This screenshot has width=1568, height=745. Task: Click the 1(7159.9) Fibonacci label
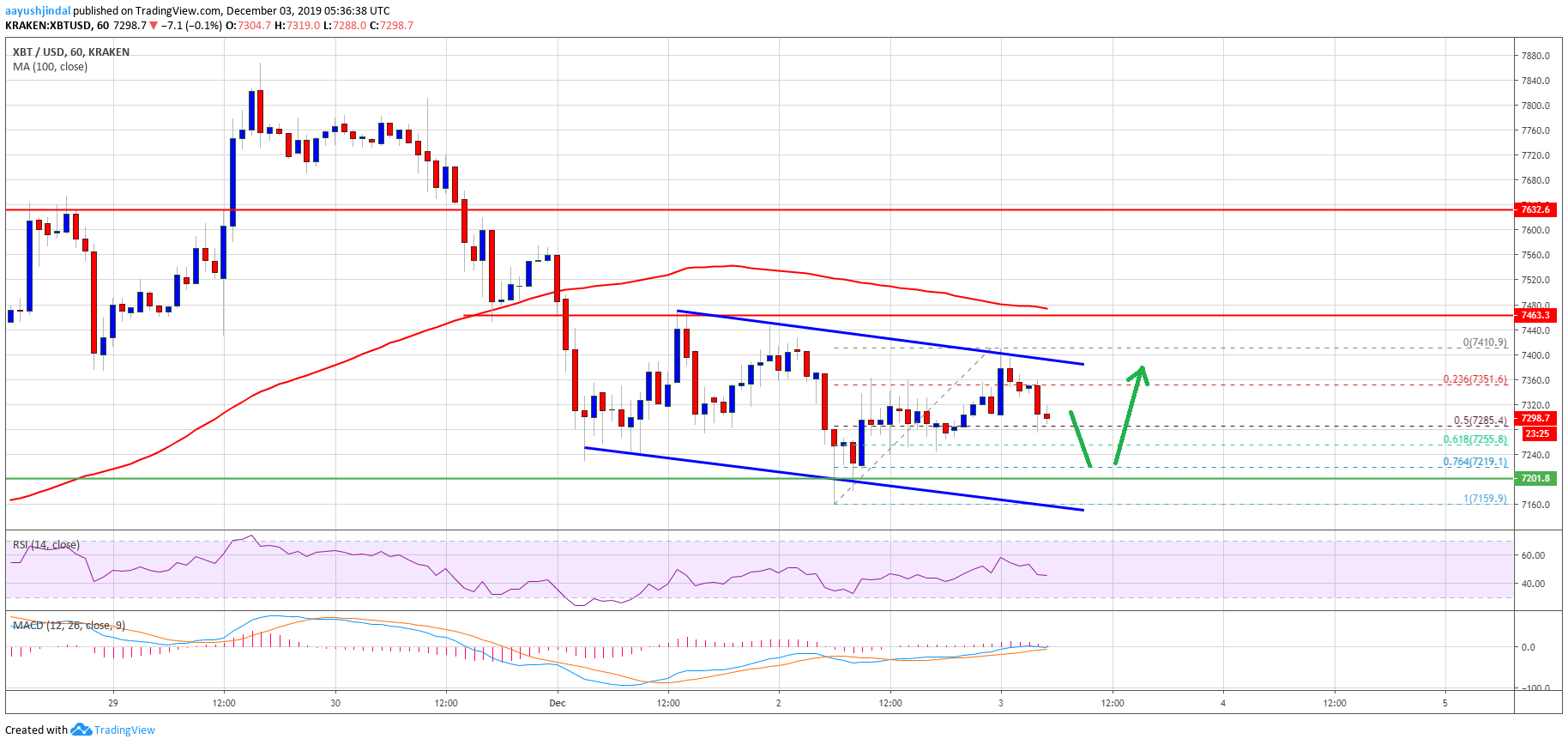tap(1485, 499)
